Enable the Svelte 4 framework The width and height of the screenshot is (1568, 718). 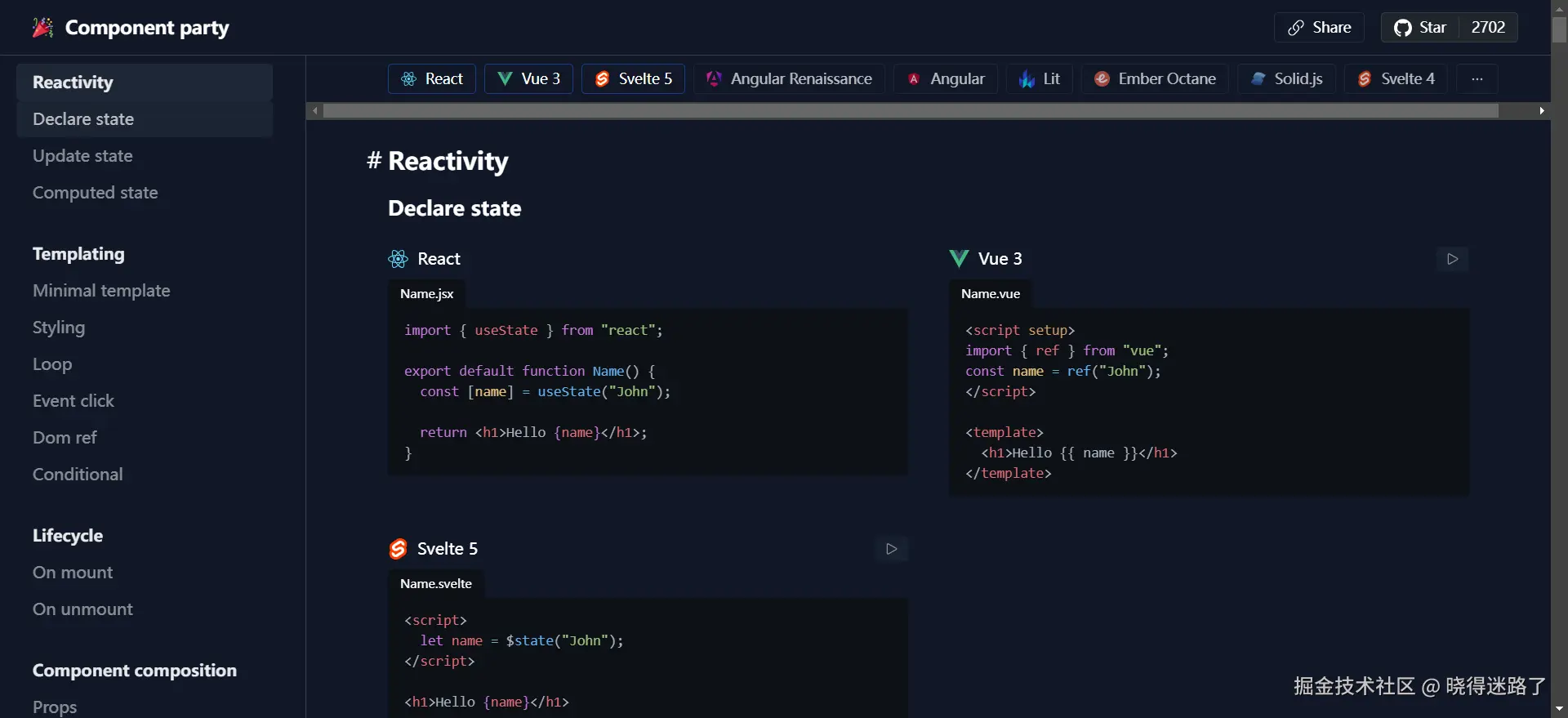pyautogui.click(x=1396, y=79)
